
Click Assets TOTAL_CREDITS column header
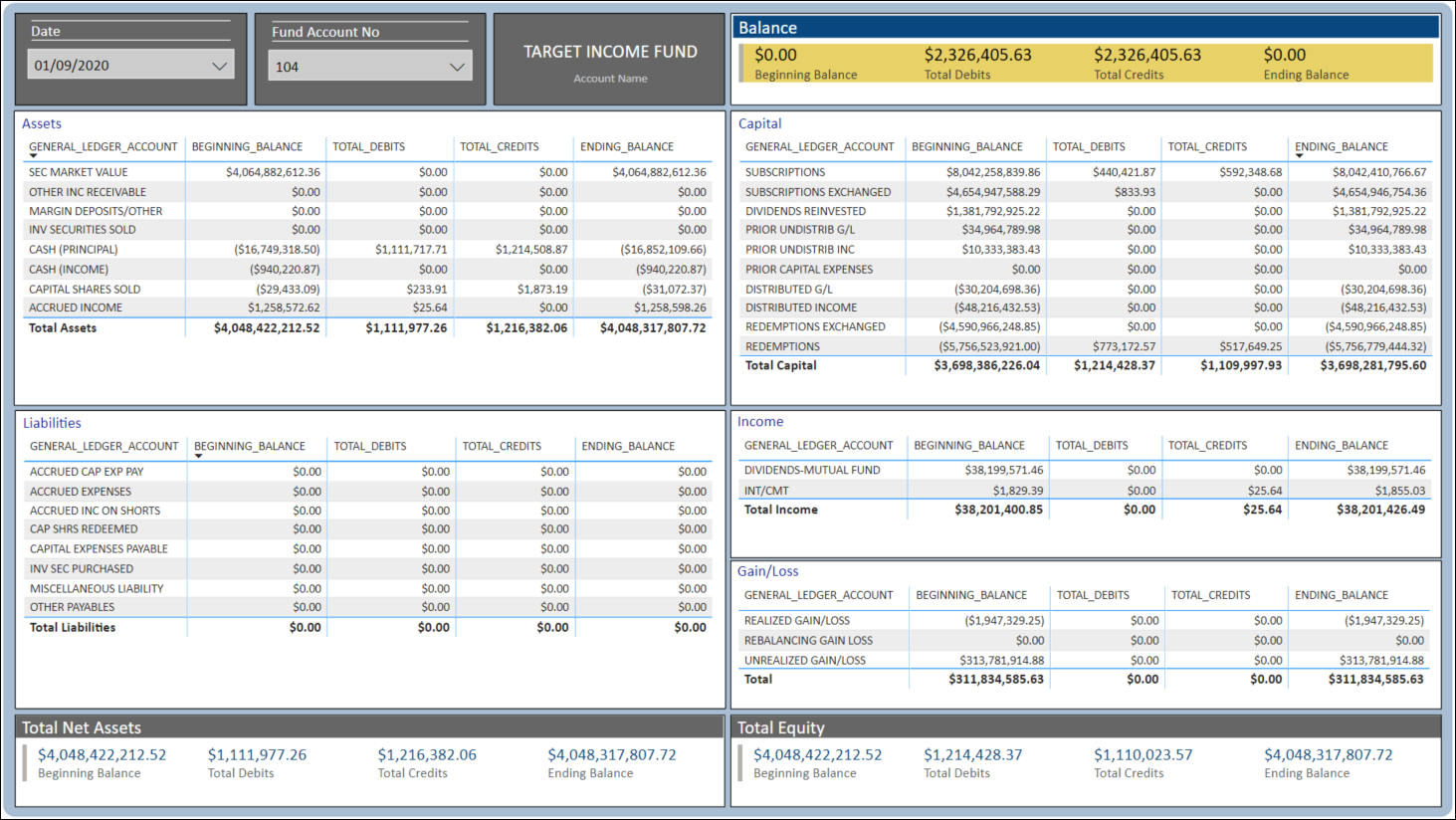499,146
